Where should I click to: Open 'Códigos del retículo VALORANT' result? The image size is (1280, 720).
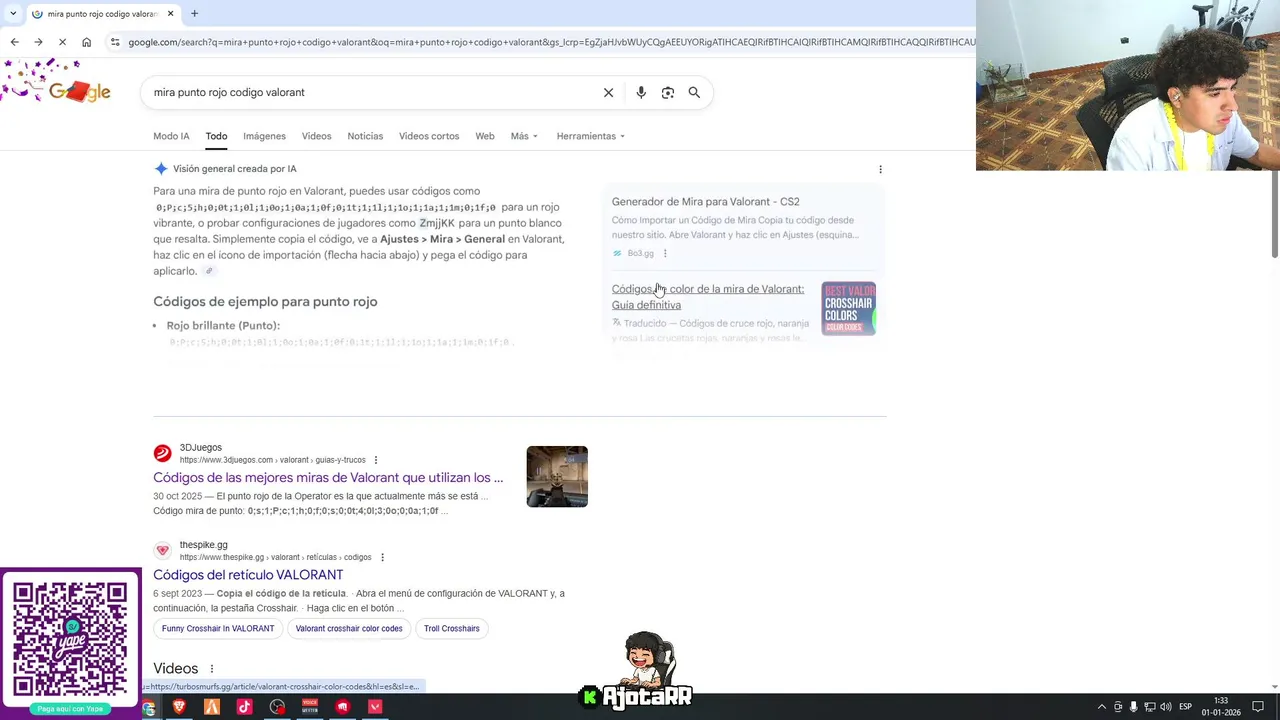click(248, 575)
